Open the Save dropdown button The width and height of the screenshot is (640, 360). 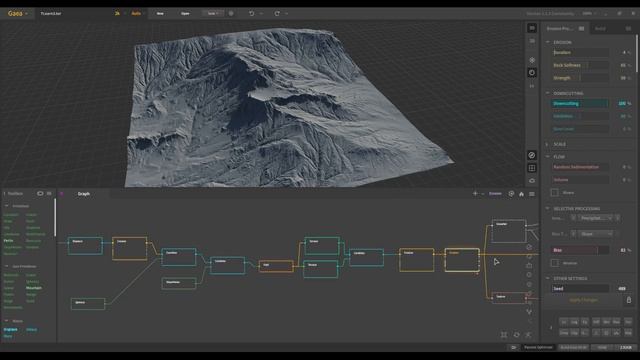pos(213,13)
